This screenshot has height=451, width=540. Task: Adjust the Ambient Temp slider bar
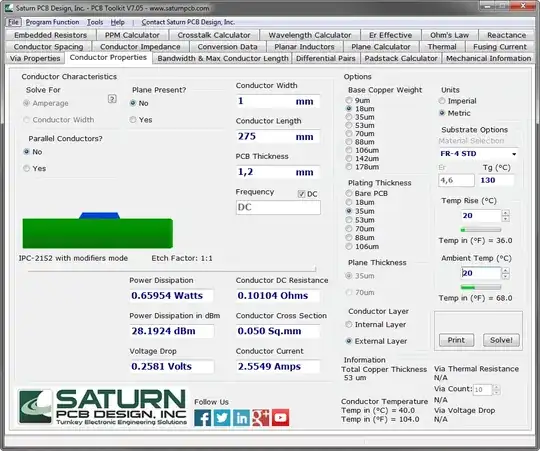[x=481, y=287]
